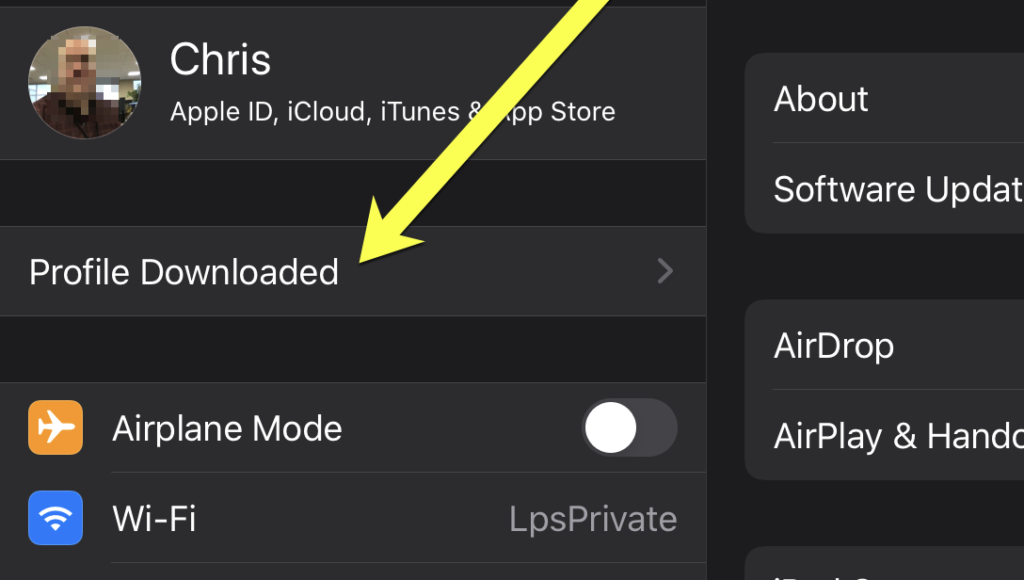Open the partially visible row below AirPlay

click(x=884, y=566)
